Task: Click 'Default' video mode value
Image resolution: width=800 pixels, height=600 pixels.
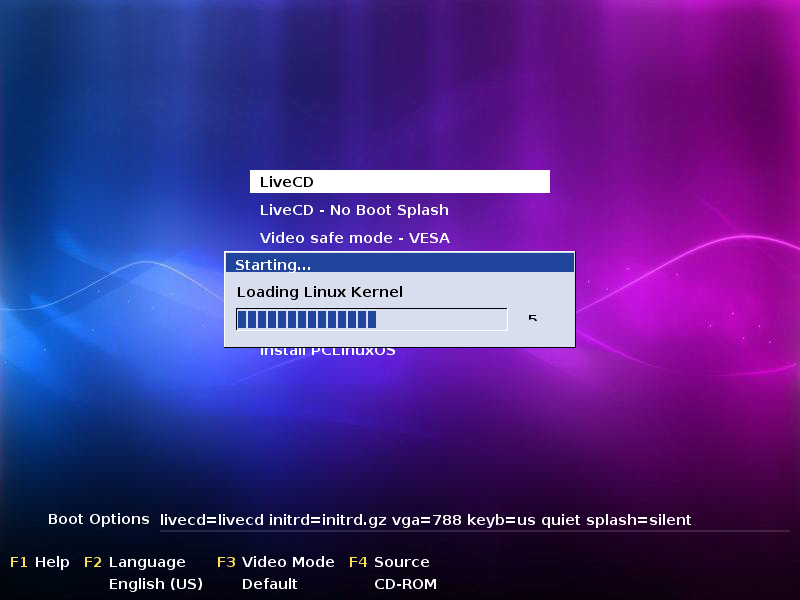Action: (x=269, y=584)
